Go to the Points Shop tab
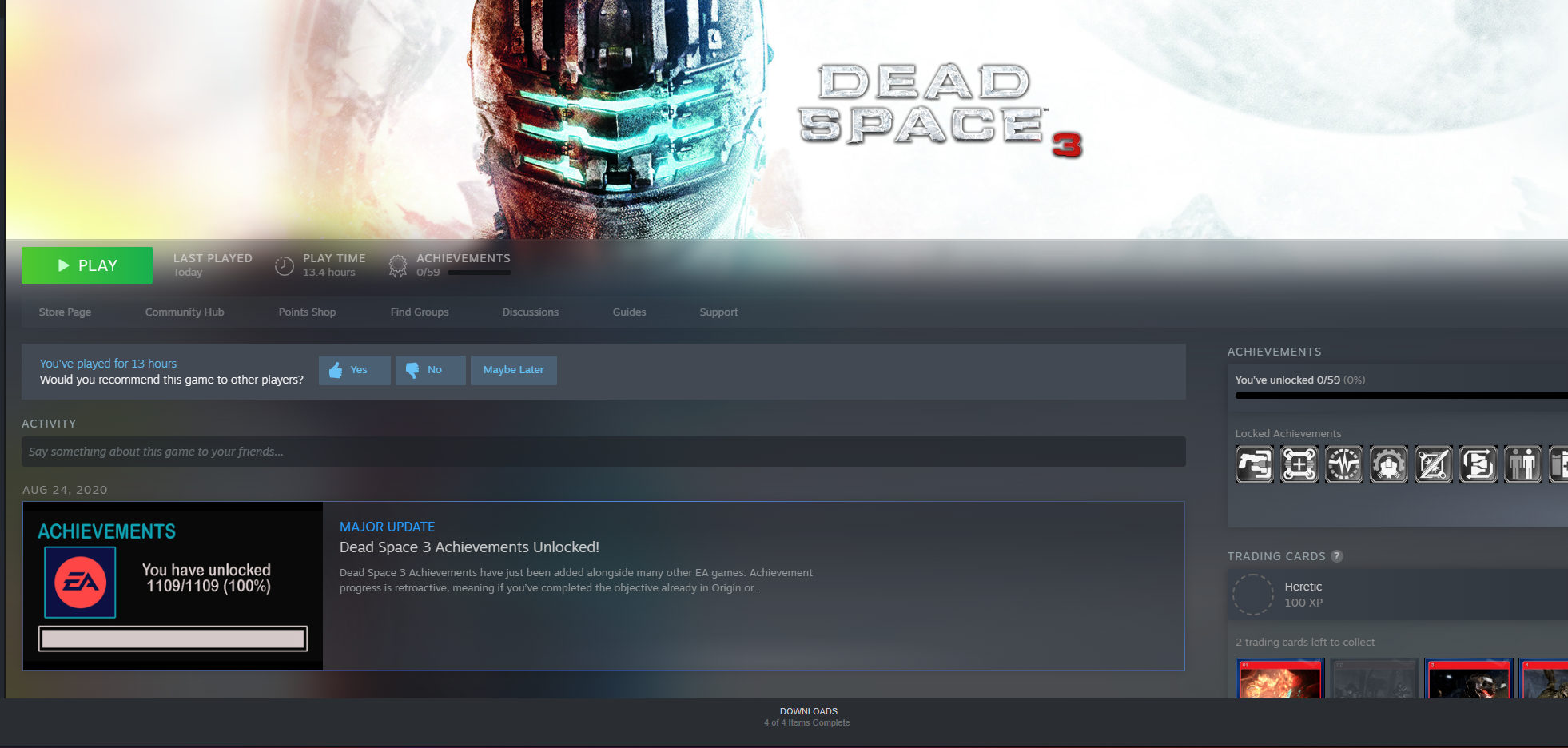Screen dimensions: 1568x748 pos(307,312)
